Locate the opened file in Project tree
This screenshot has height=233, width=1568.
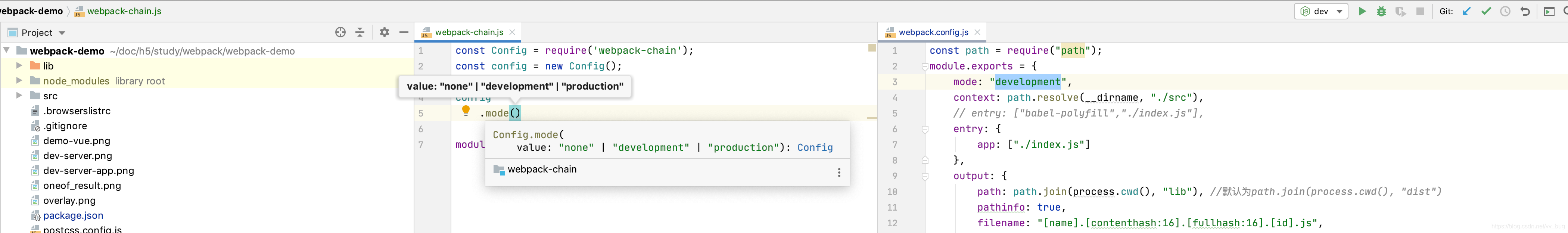point(340,32)
